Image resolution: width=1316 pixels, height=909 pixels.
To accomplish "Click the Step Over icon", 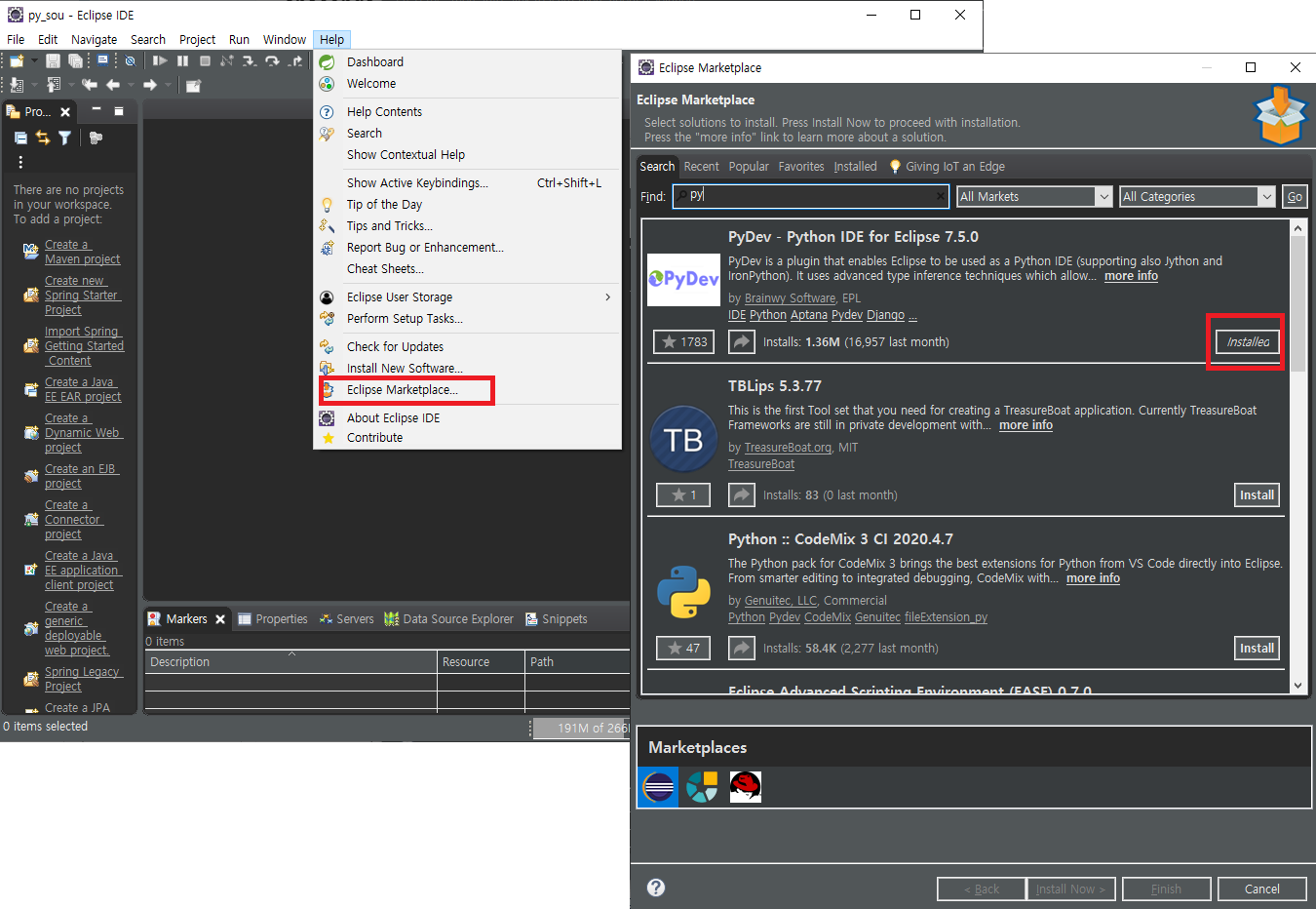I will coord(272,60).
